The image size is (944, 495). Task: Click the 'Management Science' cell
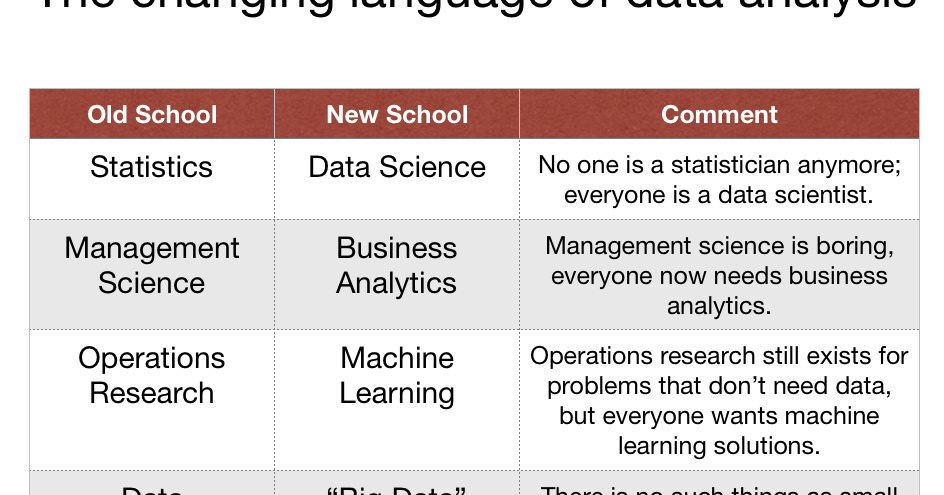pos(152,265)
